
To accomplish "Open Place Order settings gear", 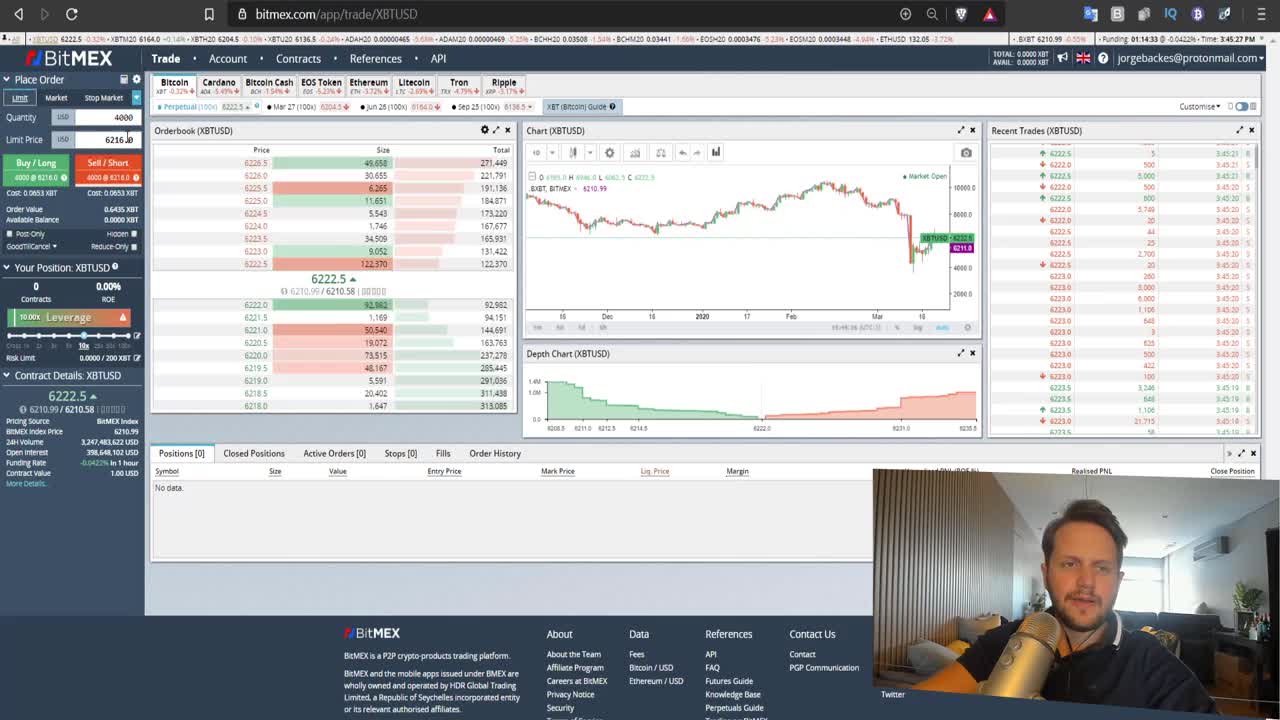I will pos(137,79).
